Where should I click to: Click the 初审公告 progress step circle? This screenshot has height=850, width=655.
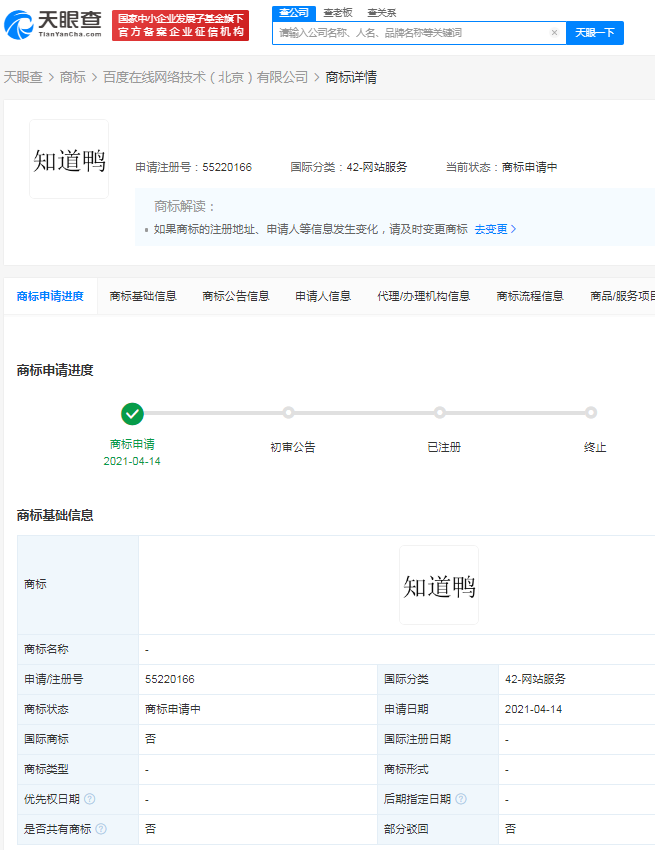pos(288,413)
